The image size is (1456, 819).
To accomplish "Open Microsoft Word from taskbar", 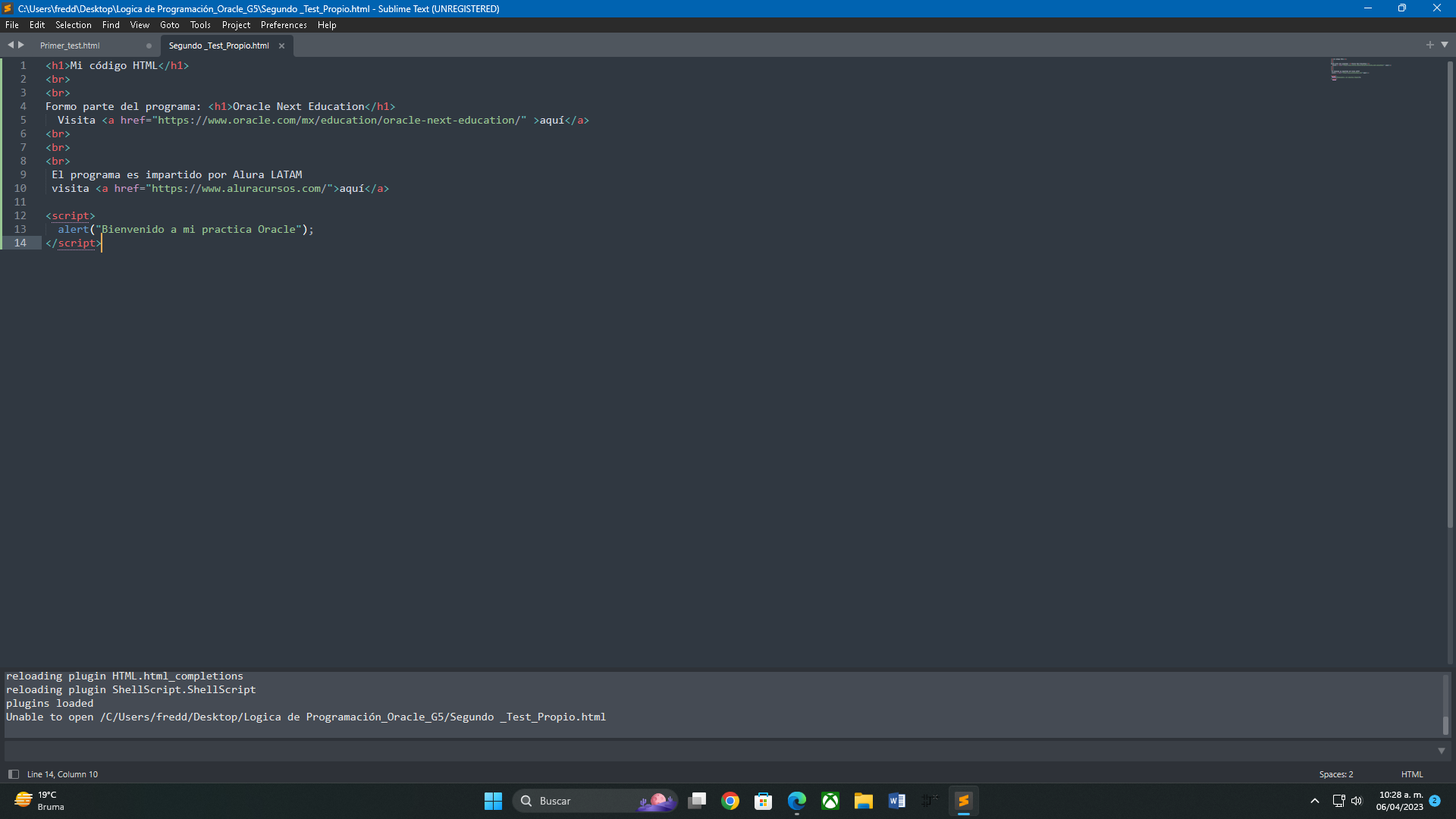I will 897,801.
